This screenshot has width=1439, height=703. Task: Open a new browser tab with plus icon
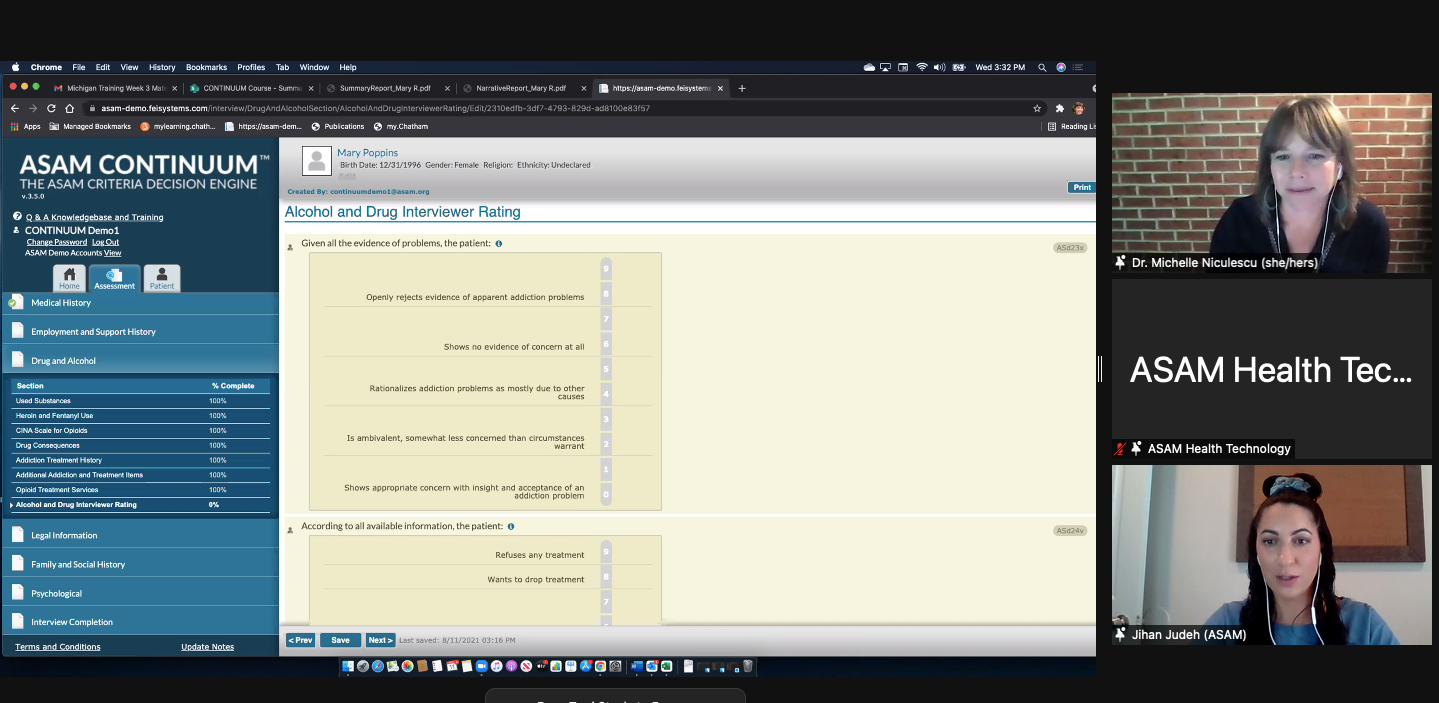click(x=742, y=88)
